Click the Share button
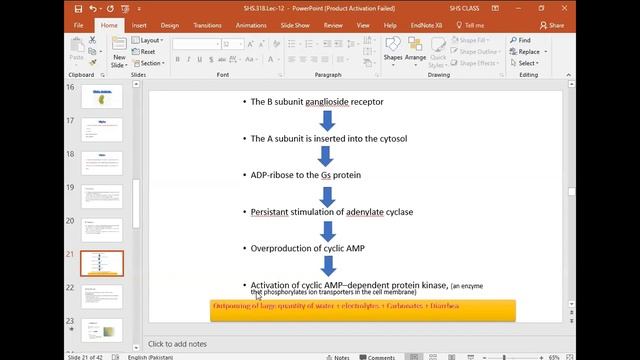 point(552,25)
